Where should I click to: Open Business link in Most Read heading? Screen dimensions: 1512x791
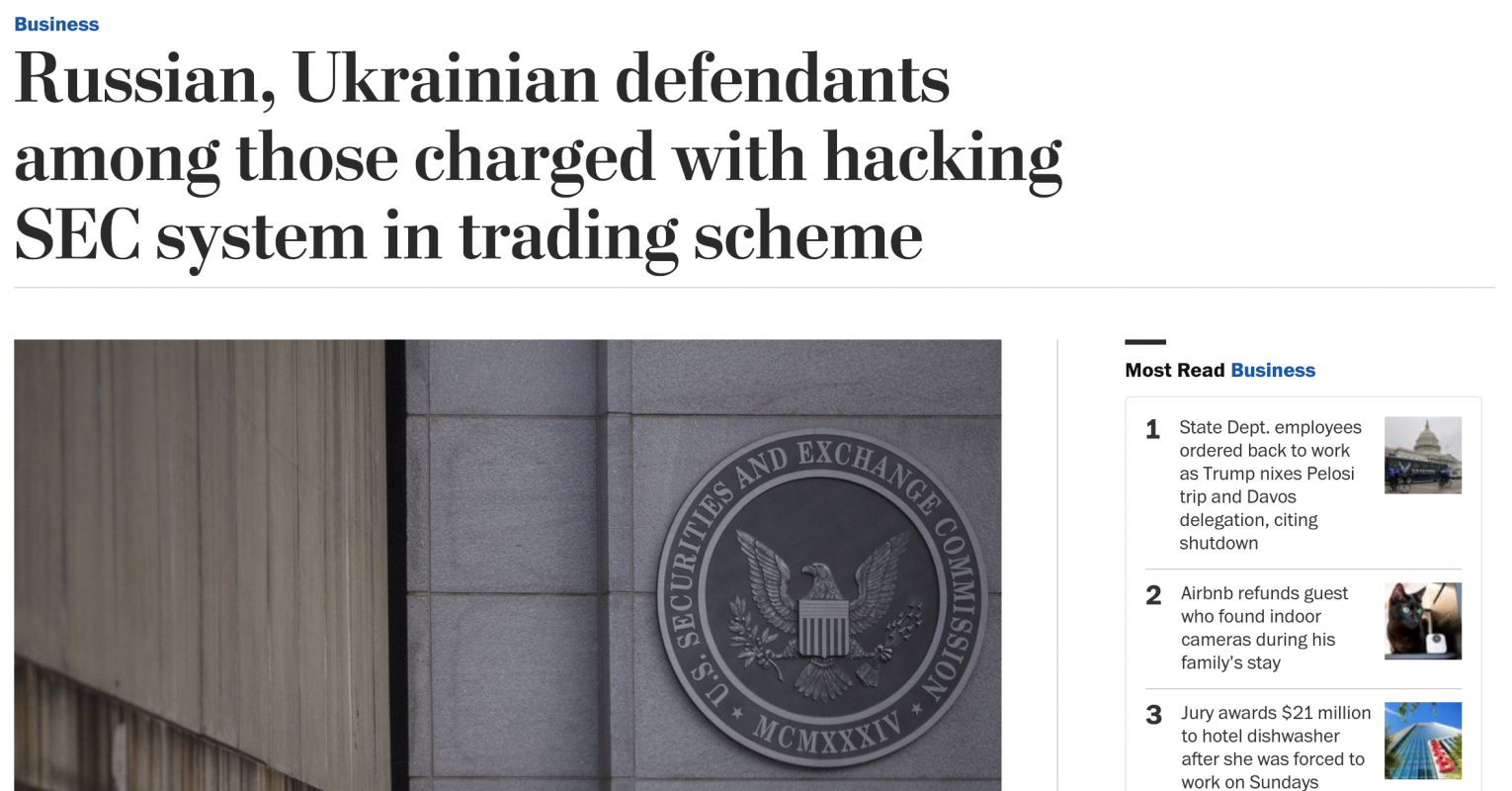[x=1273, y=371]
